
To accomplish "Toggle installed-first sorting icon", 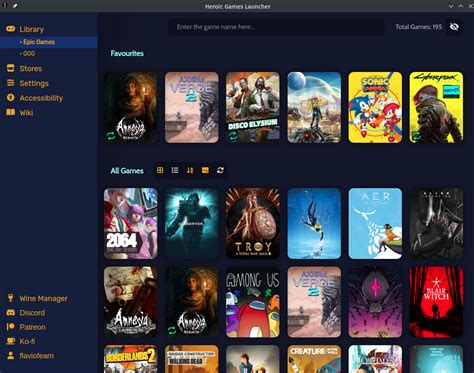I will tap(205, 170).
